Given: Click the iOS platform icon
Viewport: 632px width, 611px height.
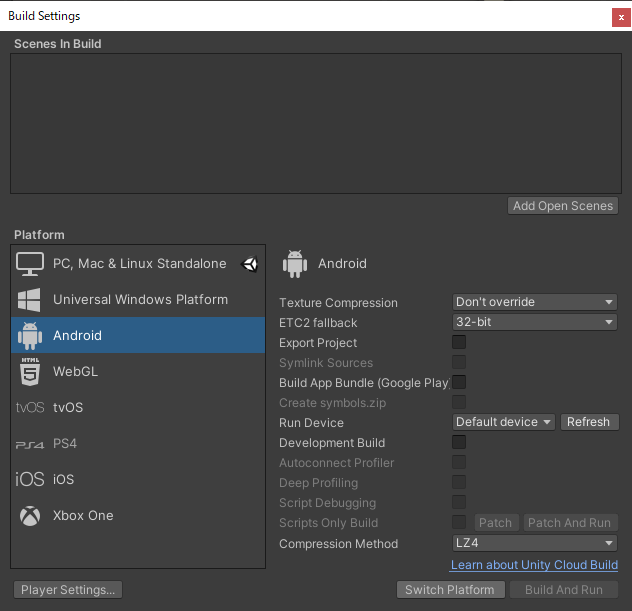Looking at the screenshot, I should 30,479.
